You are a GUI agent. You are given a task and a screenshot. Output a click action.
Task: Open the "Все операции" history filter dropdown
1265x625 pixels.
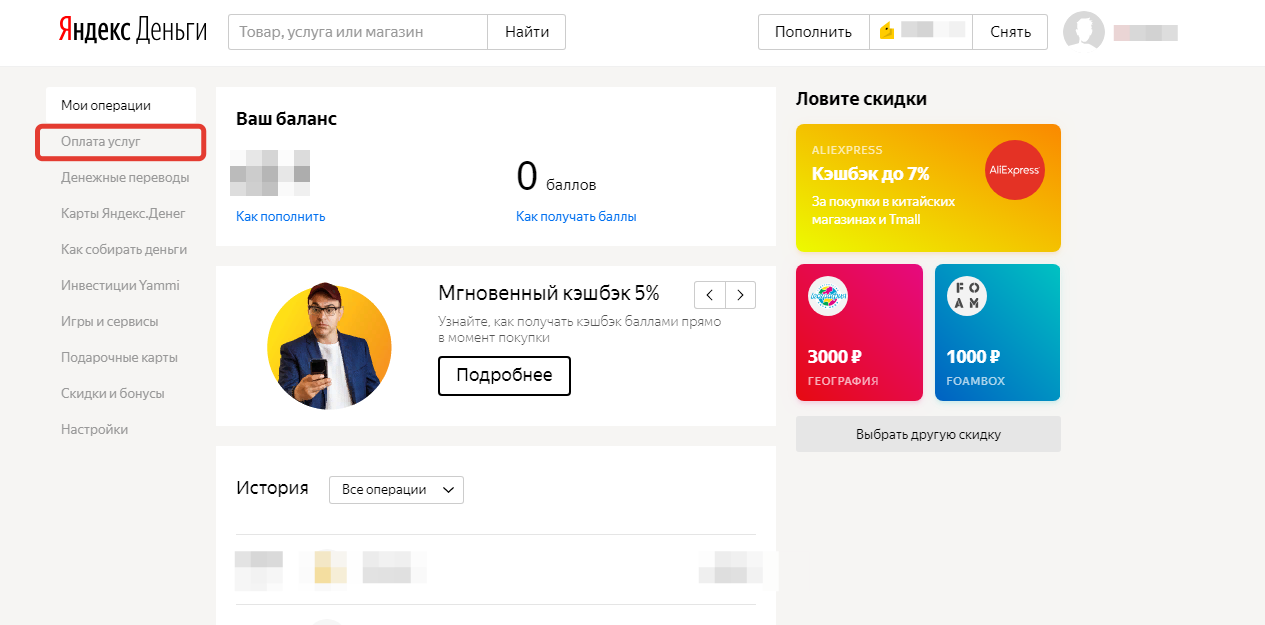(396, 489)
